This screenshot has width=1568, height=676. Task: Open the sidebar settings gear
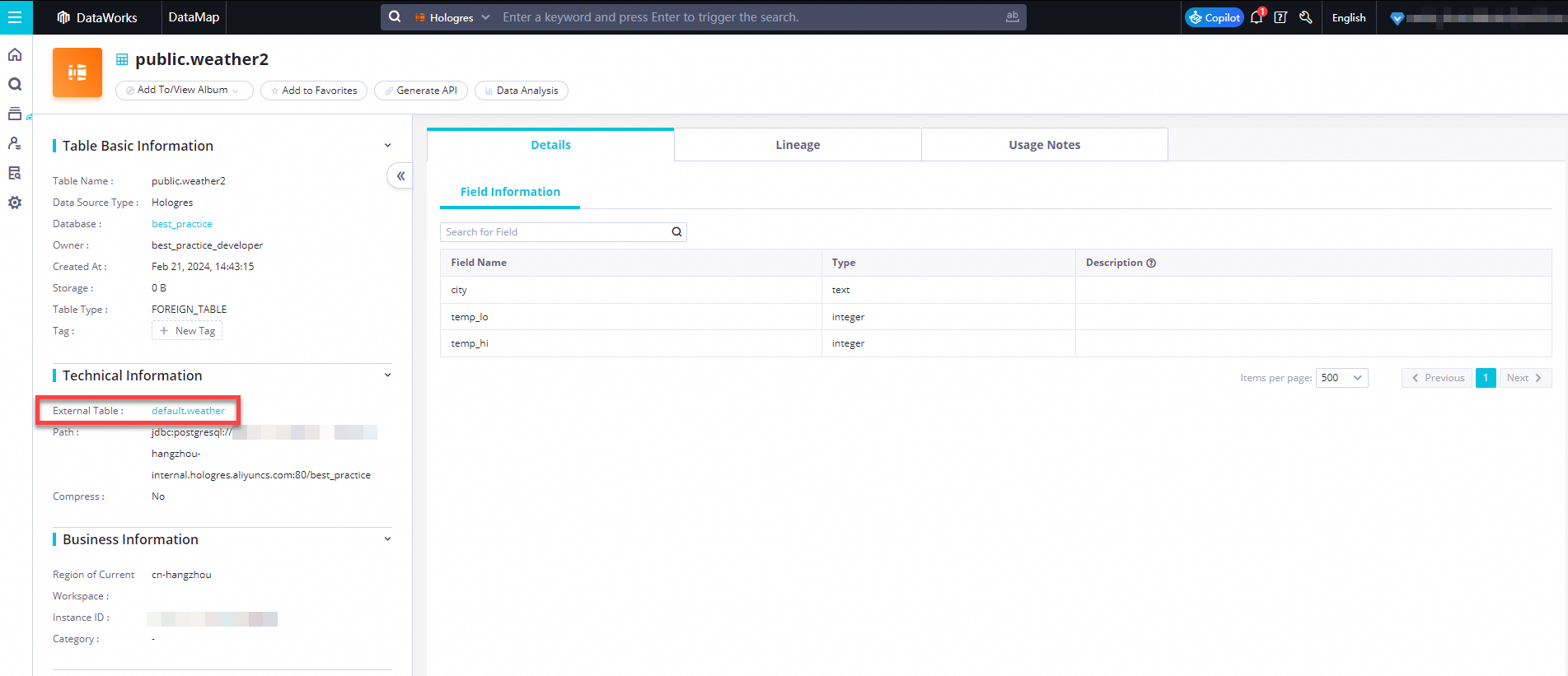coord(15,203)
